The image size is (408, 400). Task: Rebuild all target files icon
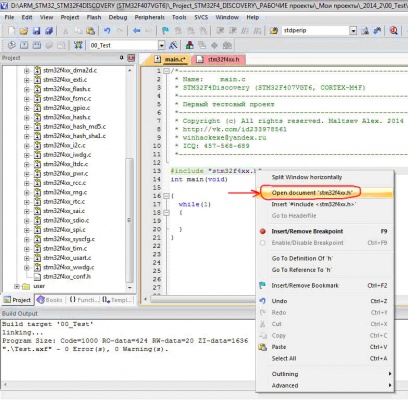[37, 45]
